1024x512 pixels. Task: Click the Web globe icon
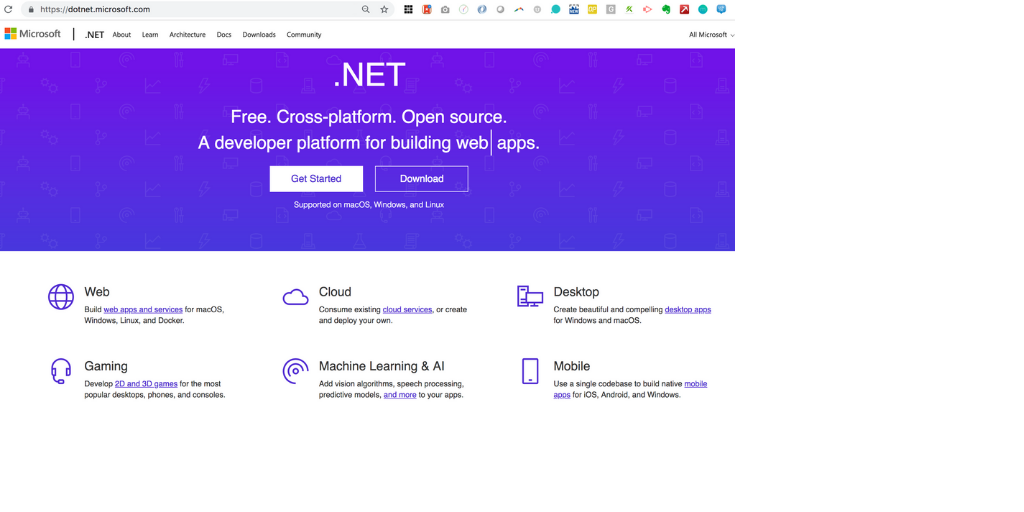[x=61, y=296]
